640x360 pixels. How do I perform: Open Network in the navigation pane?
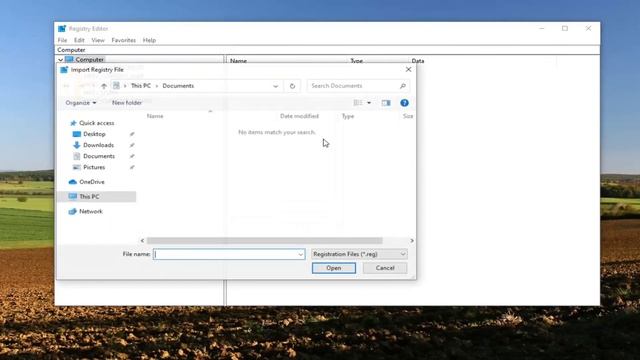(91, 211)
